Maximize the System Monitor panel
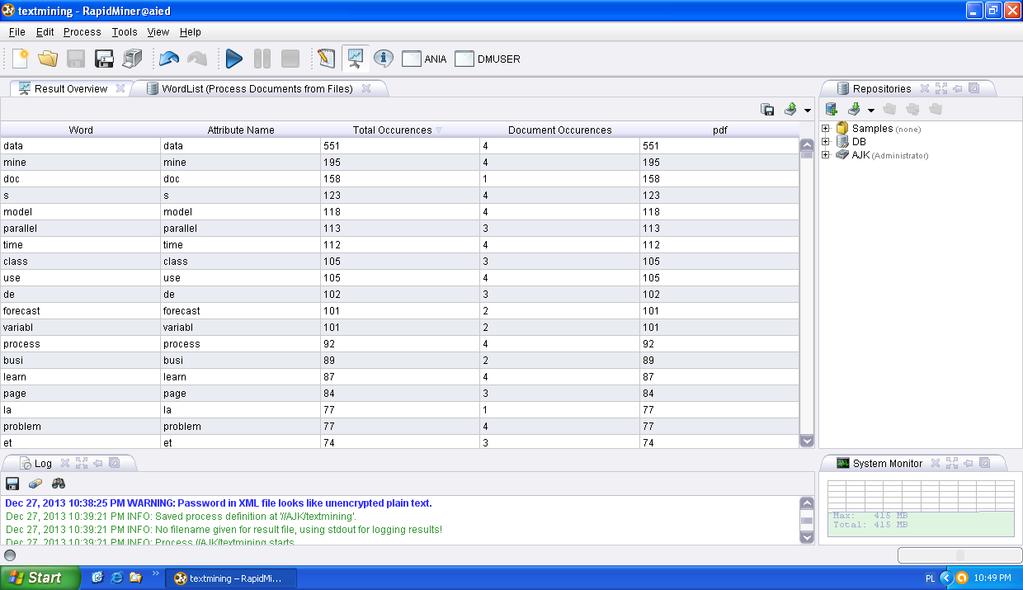This screenshot has width=1023, height=590. point(952,463)
